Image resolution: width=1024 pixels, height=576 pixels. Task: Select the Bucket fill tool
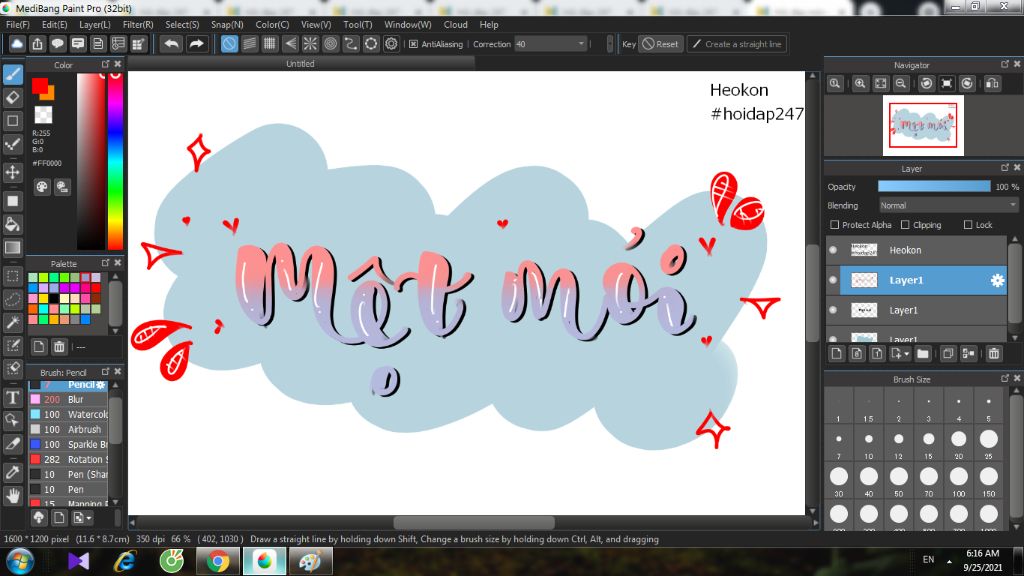13,224
